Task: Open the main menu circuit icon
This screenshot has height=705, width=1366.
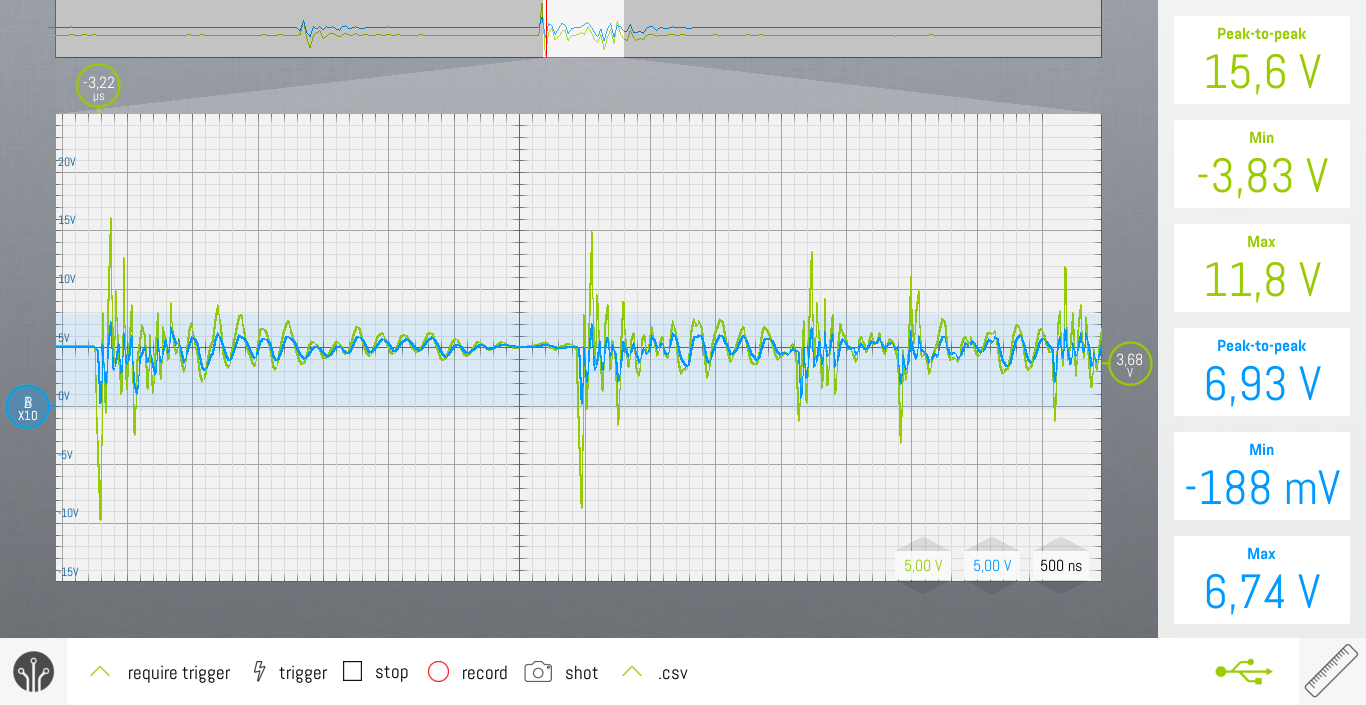Action: pos(33,672)
